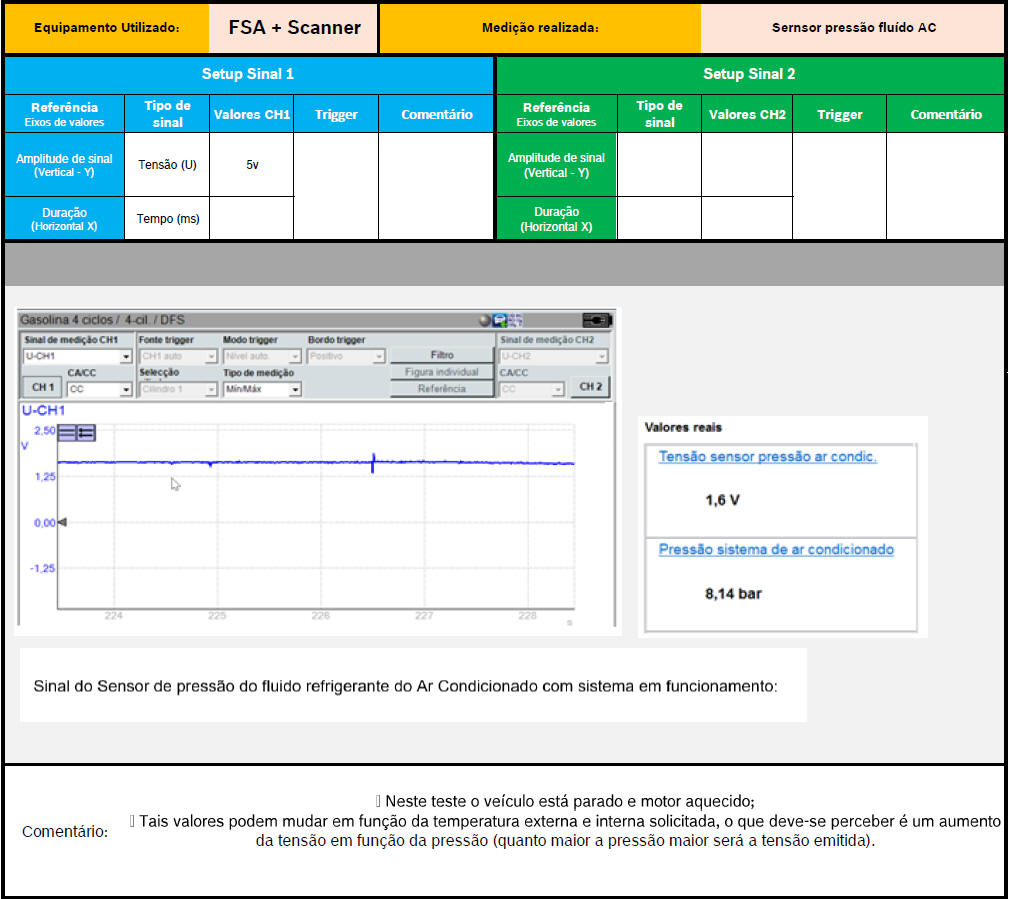Open the Sinal de medição CH2 dropdown

click(x=553, y=356)
